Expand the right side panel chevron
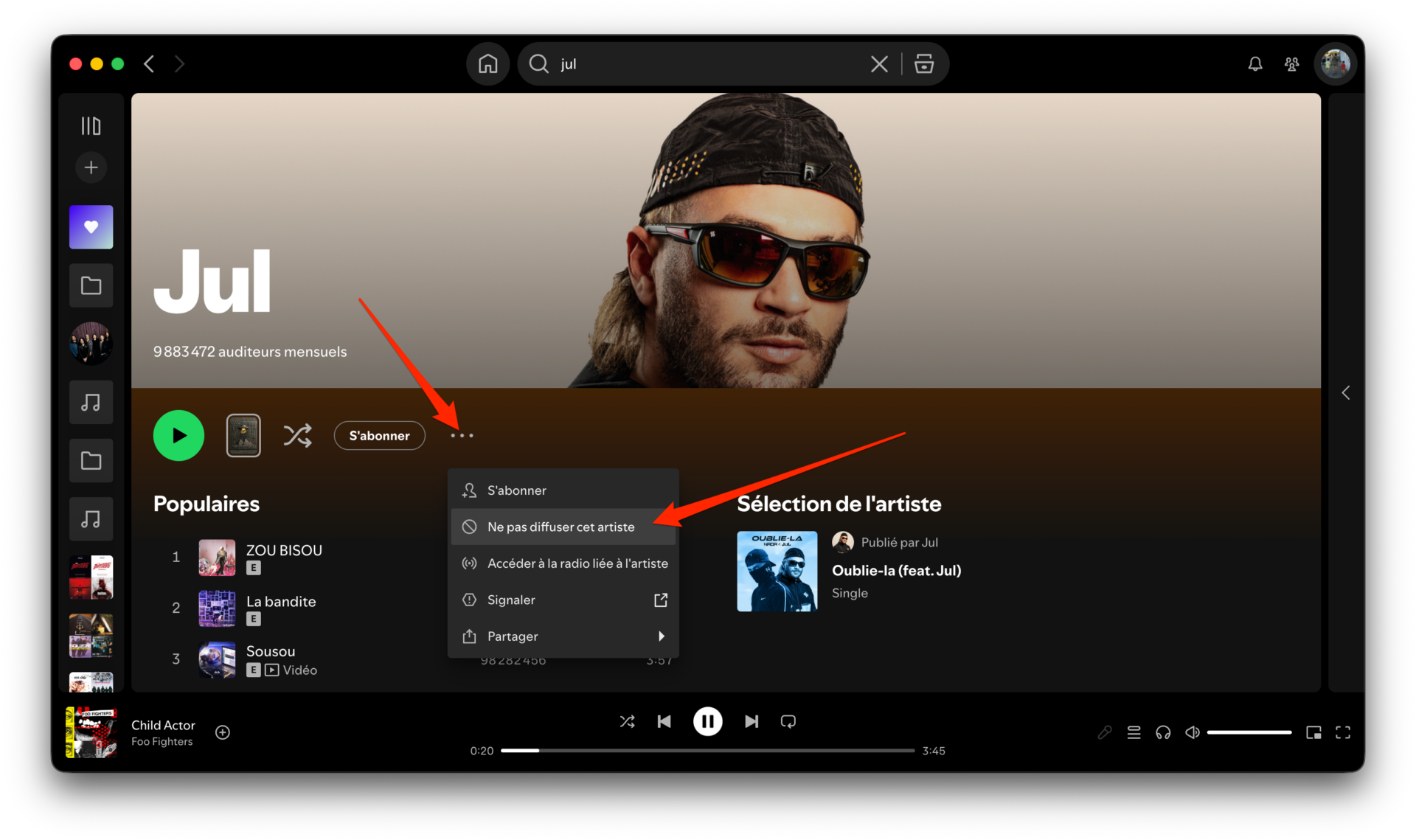This screenshot has height=840, width=1416. pyautogui.click(x=1345, y=393)
